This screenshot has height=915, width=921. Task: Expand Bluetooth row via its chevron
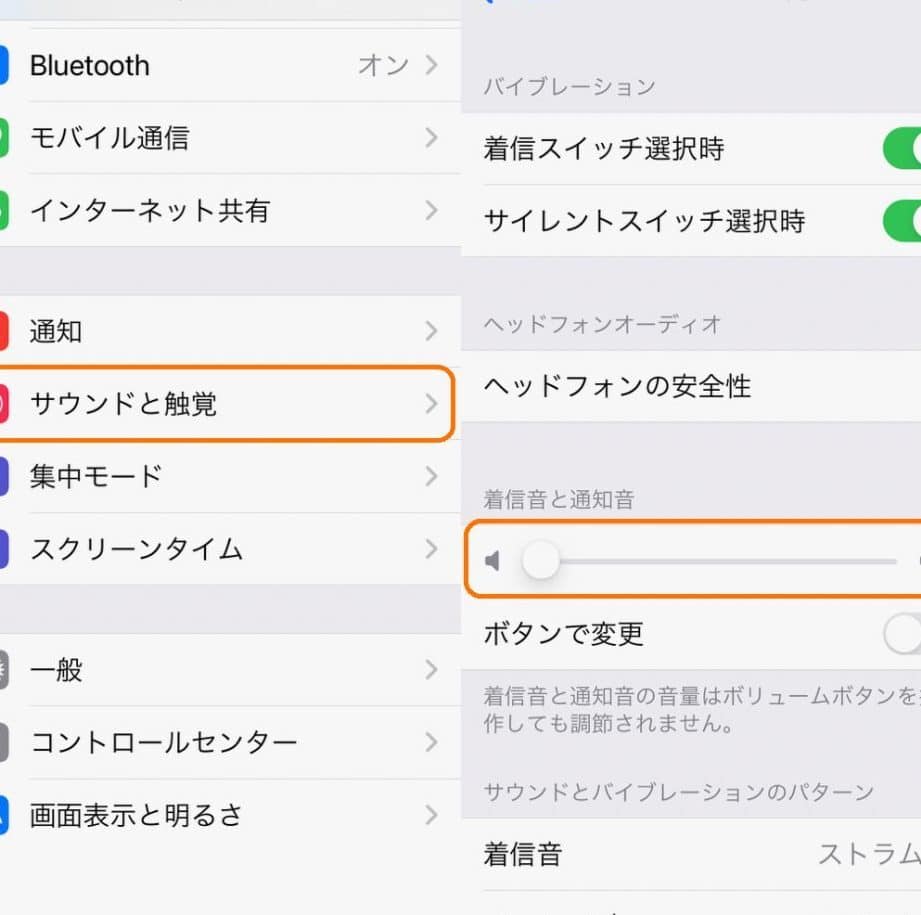coord(431,66)
